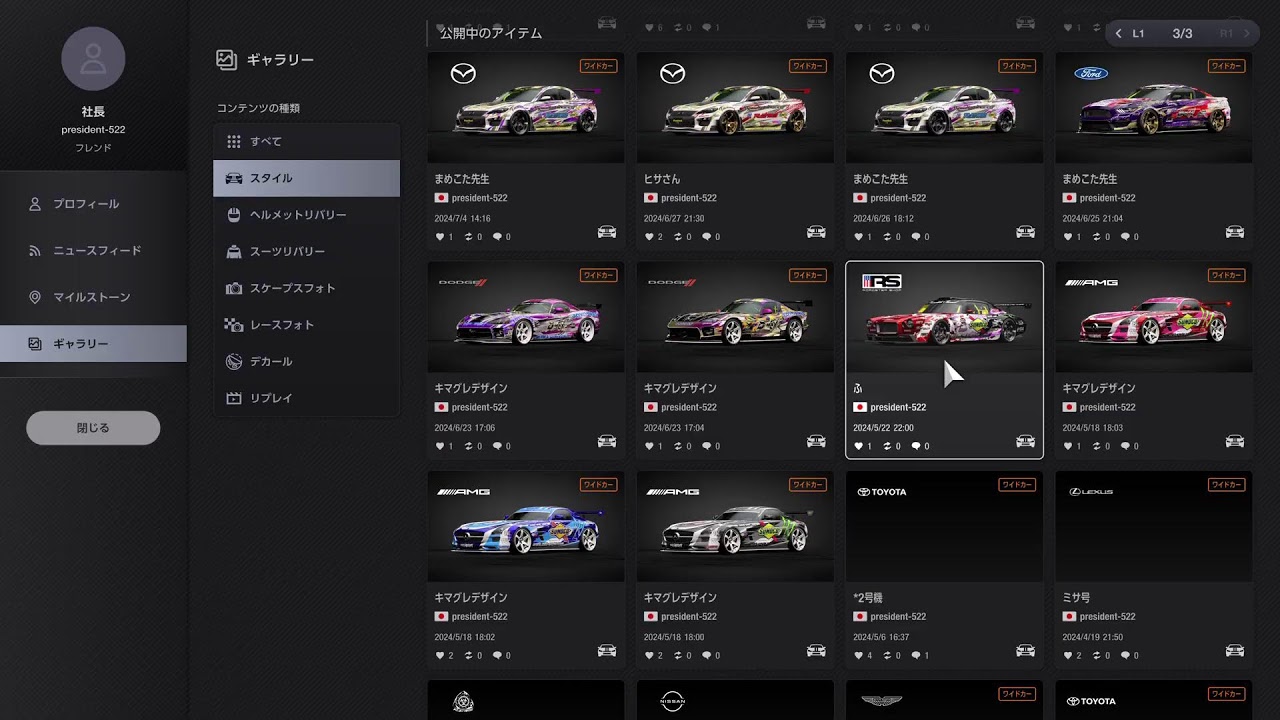The width and height of the screenshot is (1280, 720).
Task: Click president-522 name on ヒサさん card
Action: 689,198
